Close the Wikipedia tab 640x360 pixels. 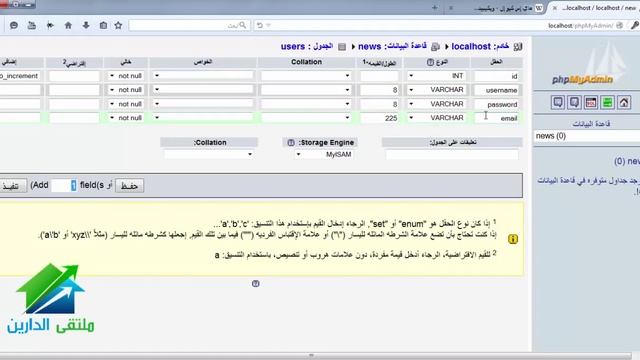pos(451,8)
